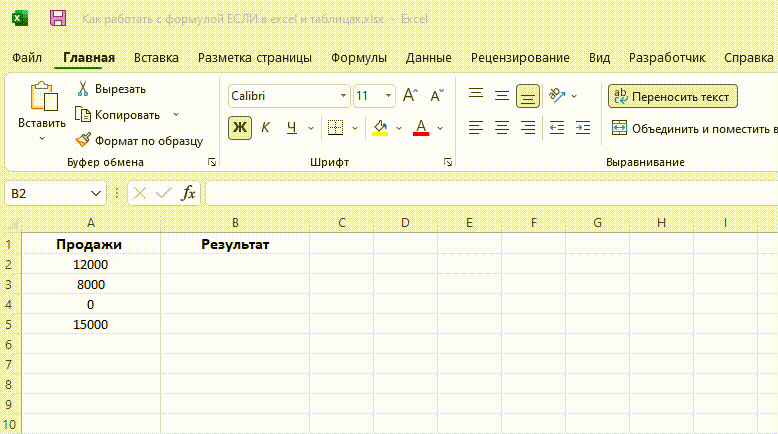Switch to the Разработчик tab
The width and height of the screenshot is (778, 434).
click(666, 58)
